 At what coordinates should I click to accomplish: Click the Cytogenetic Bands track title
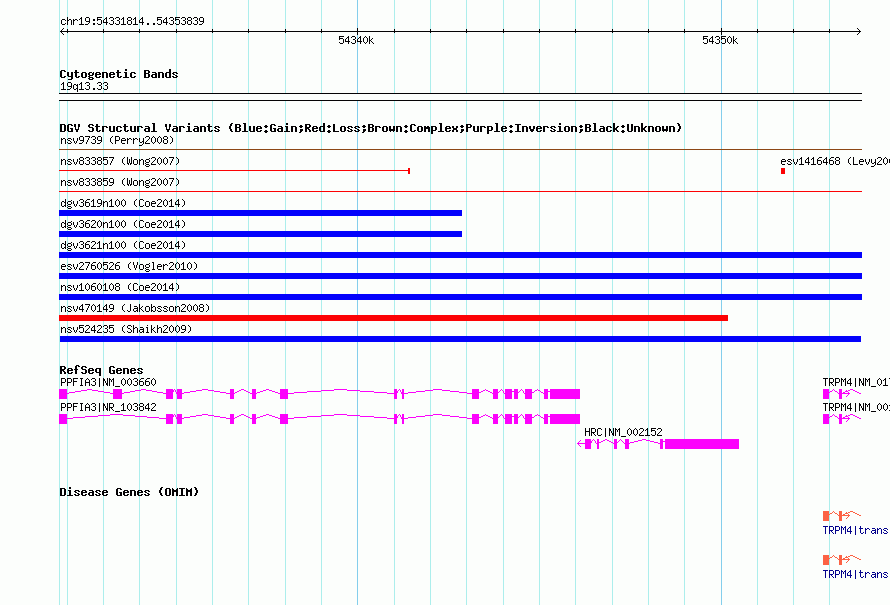click(x=119, y=74)
